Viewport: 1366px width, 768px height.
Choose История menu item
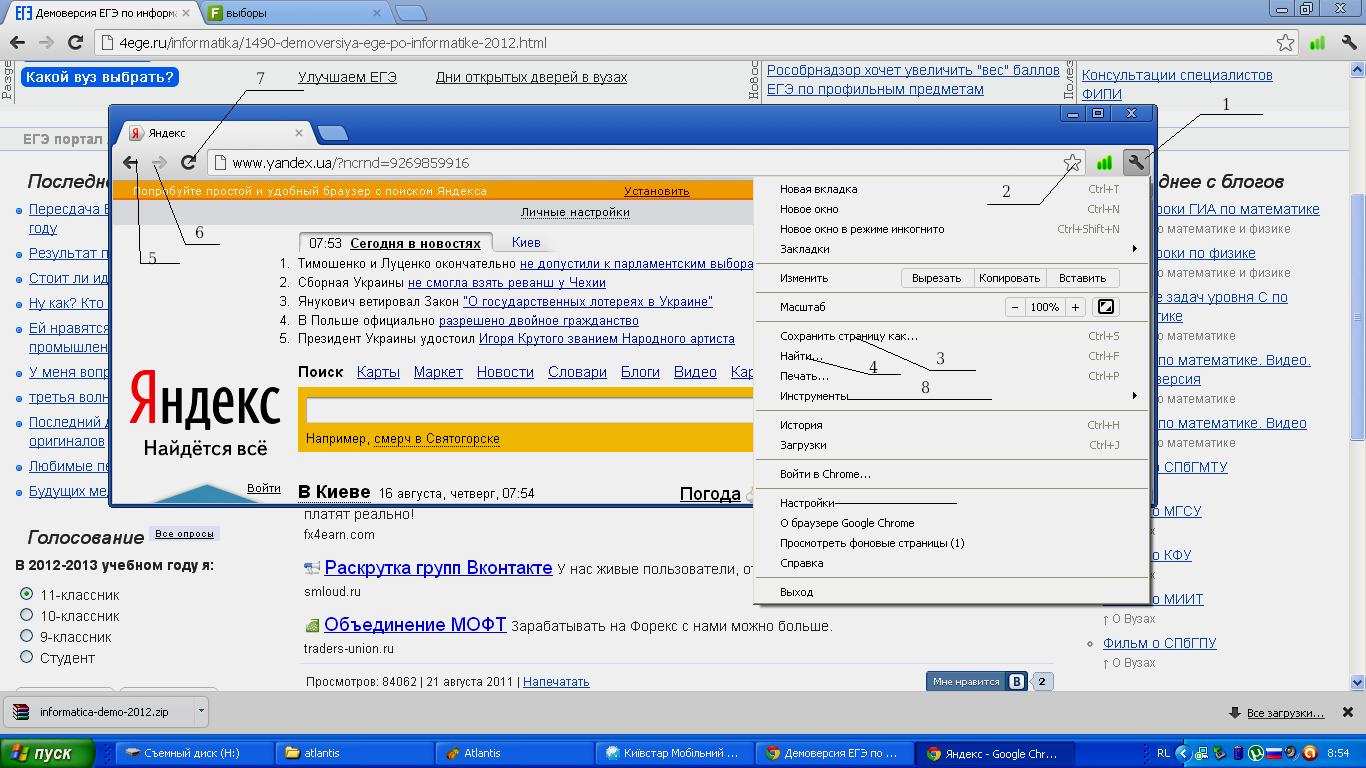point(952,425)
